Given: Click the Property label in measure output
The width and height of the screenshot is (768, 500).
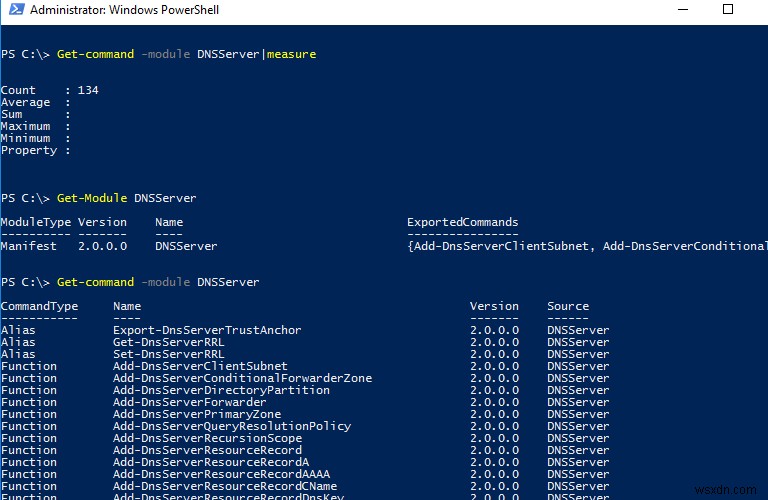Looking at the screenshot, I should point(29,150).
